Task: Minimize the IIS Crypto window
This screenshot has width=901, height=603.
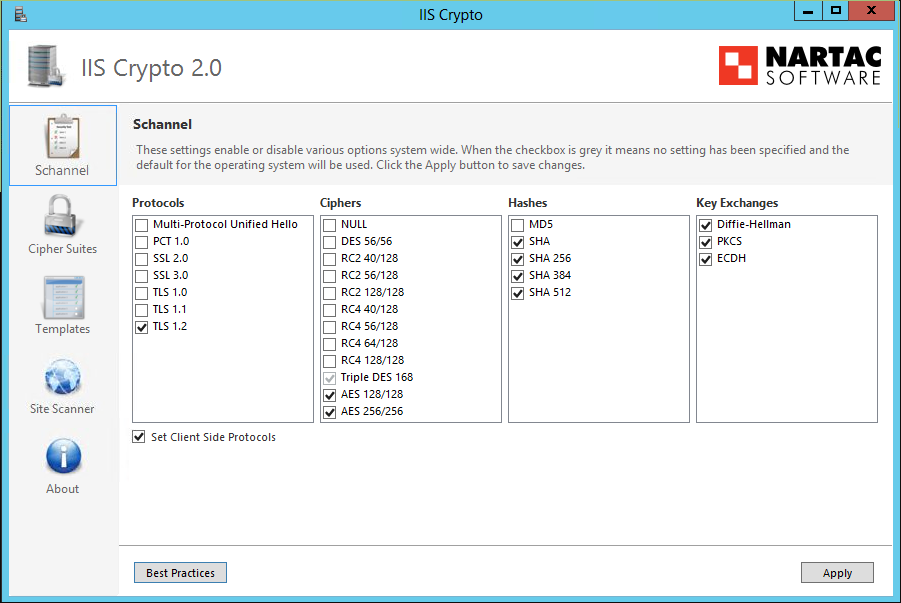Action: (x=808, y=10)
